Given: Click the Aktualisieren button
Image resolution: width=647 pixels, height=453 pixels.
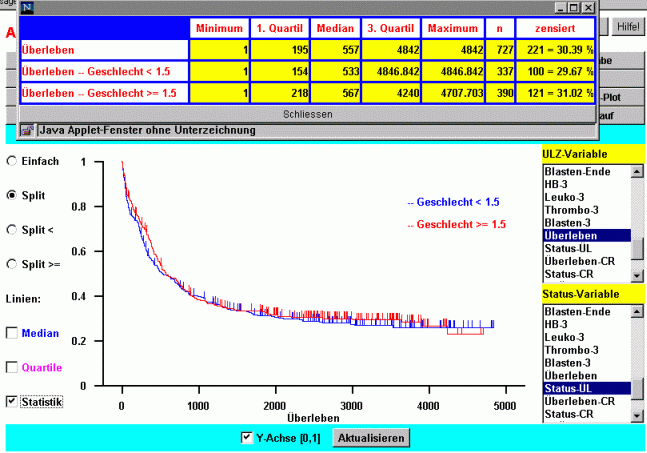Looking at the screenshot, I should coord(371,438).
